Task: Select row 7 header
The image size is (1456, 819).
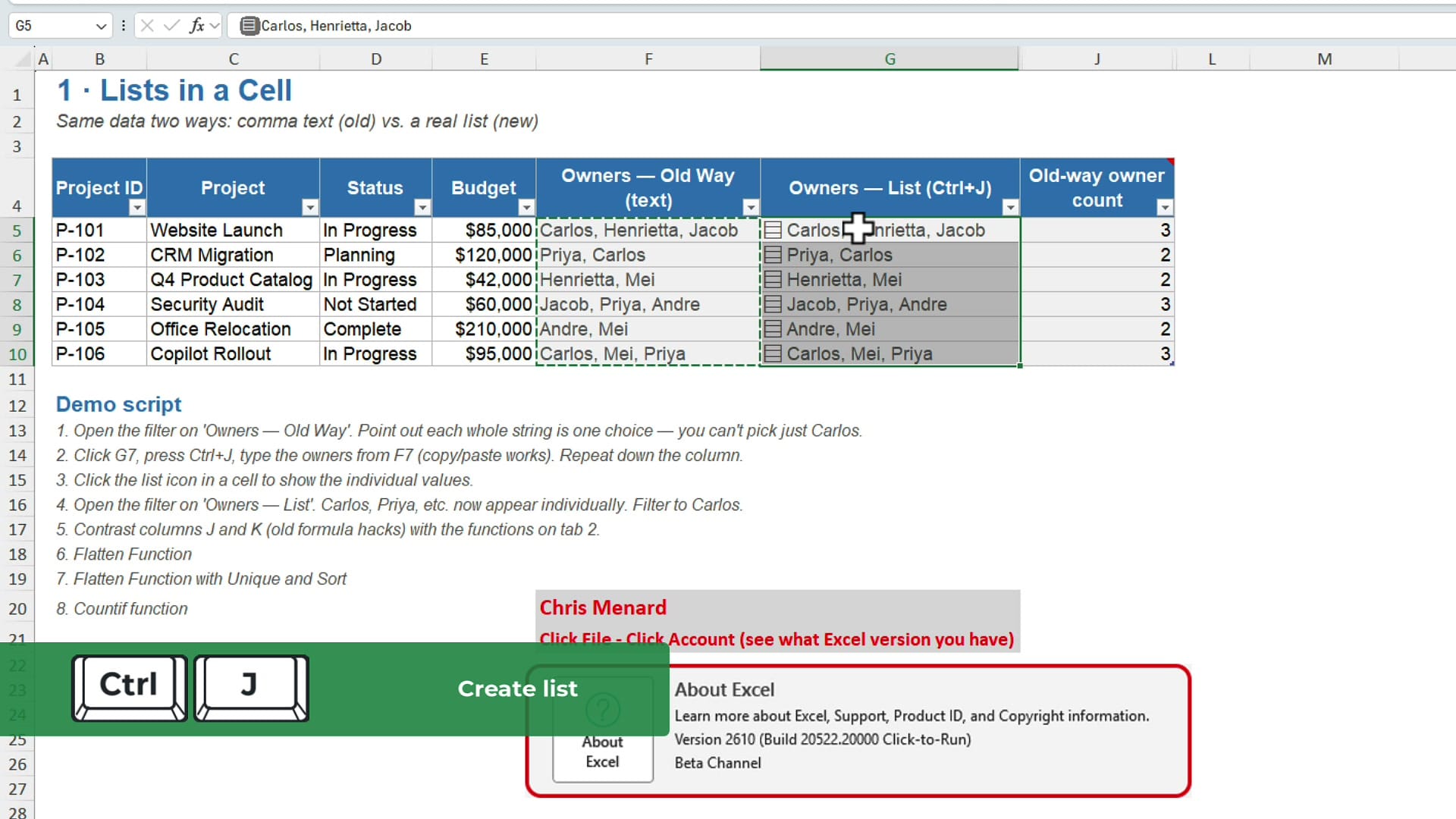Action: [x=17, y=280]
